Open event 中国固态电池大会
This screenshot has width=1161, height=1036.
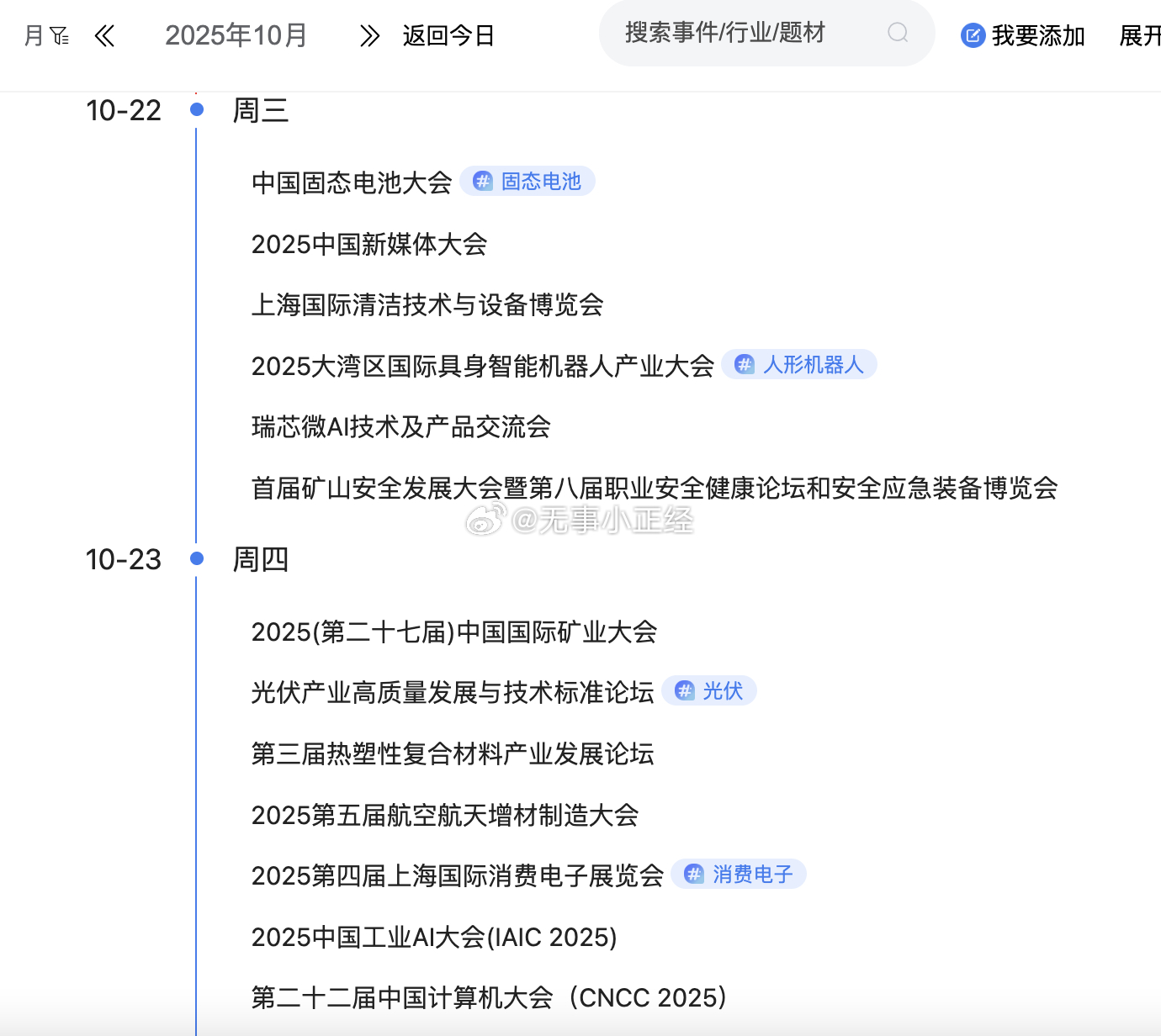[x=352, y=182]
